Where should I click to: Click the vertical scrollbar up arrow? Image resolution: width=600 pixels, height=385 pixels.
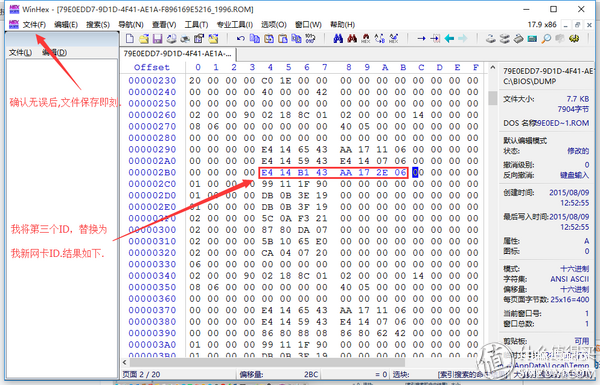(x=492, y=68)
